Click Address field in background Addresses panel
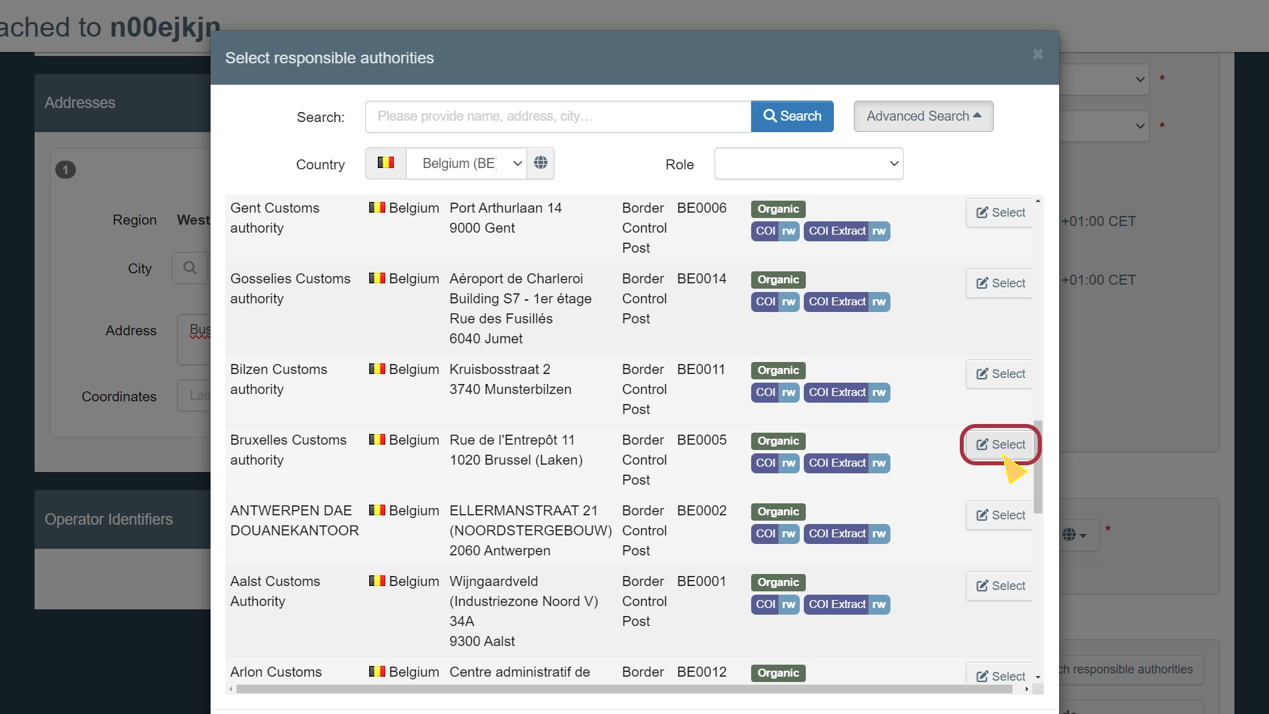This screenshot has height=714, width=1269. click(x=195, y=338)
